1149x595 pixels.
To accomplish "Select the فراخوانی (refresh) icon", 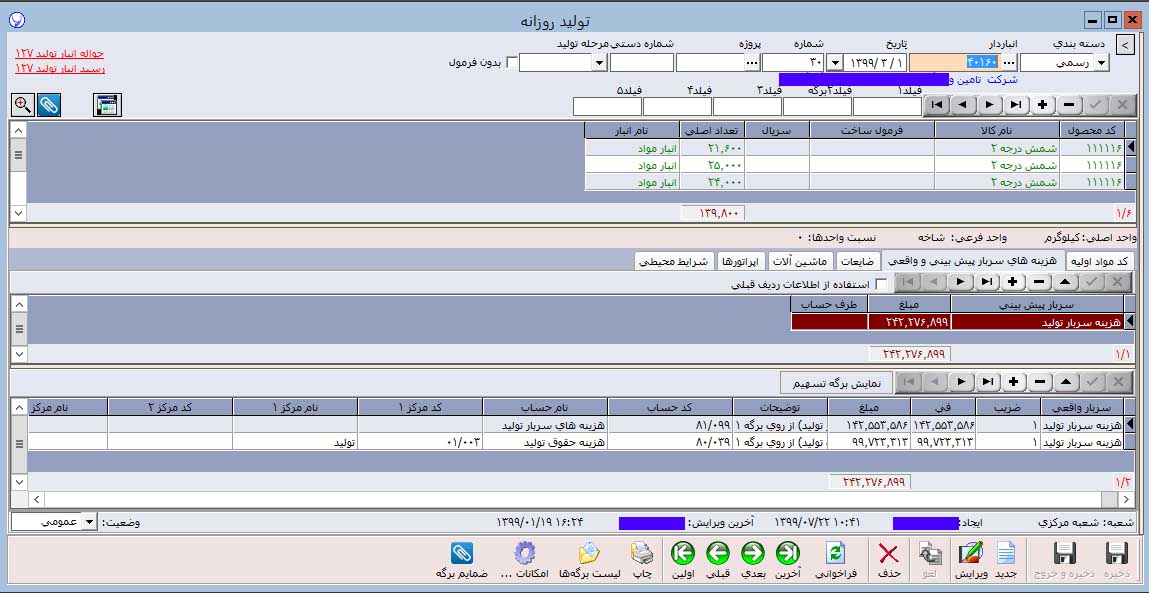I will (x=837, y=553).
